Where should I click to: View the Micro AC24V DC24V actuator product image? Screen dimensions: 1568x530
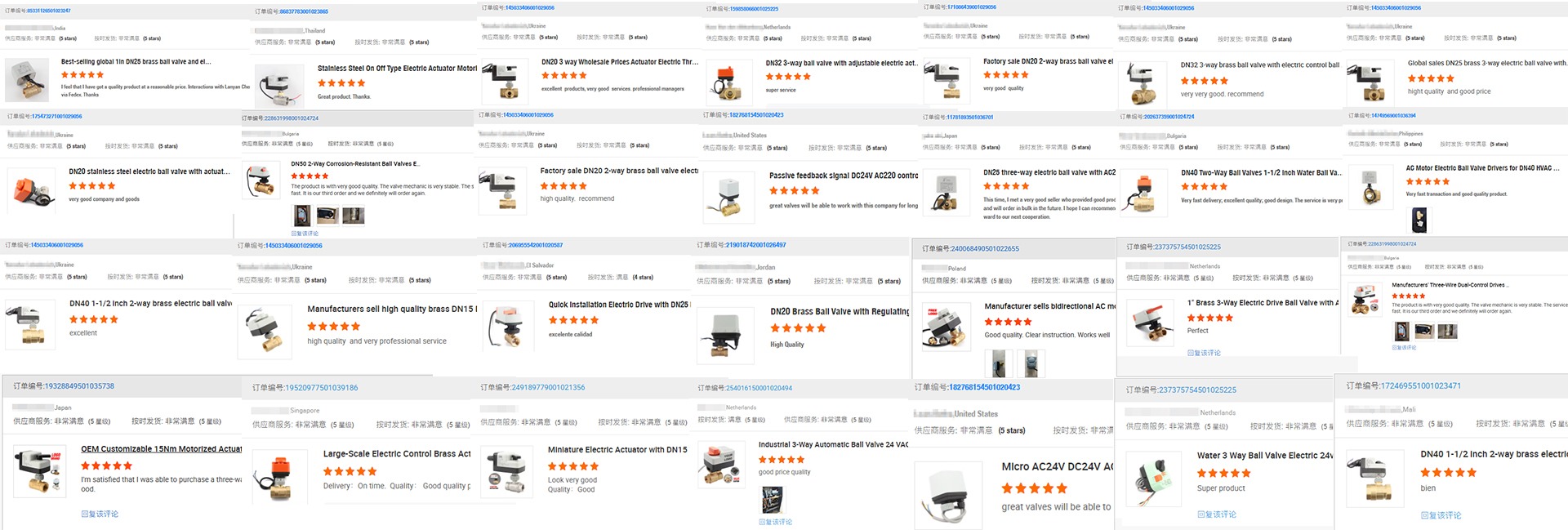click(948, 497)
